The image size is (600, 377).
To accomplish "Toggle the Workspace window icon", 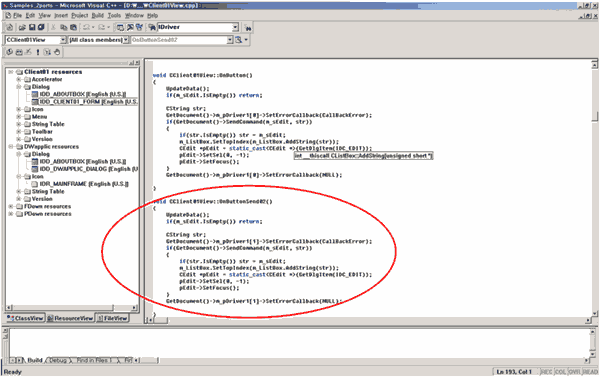I will [x=120, y=27].
